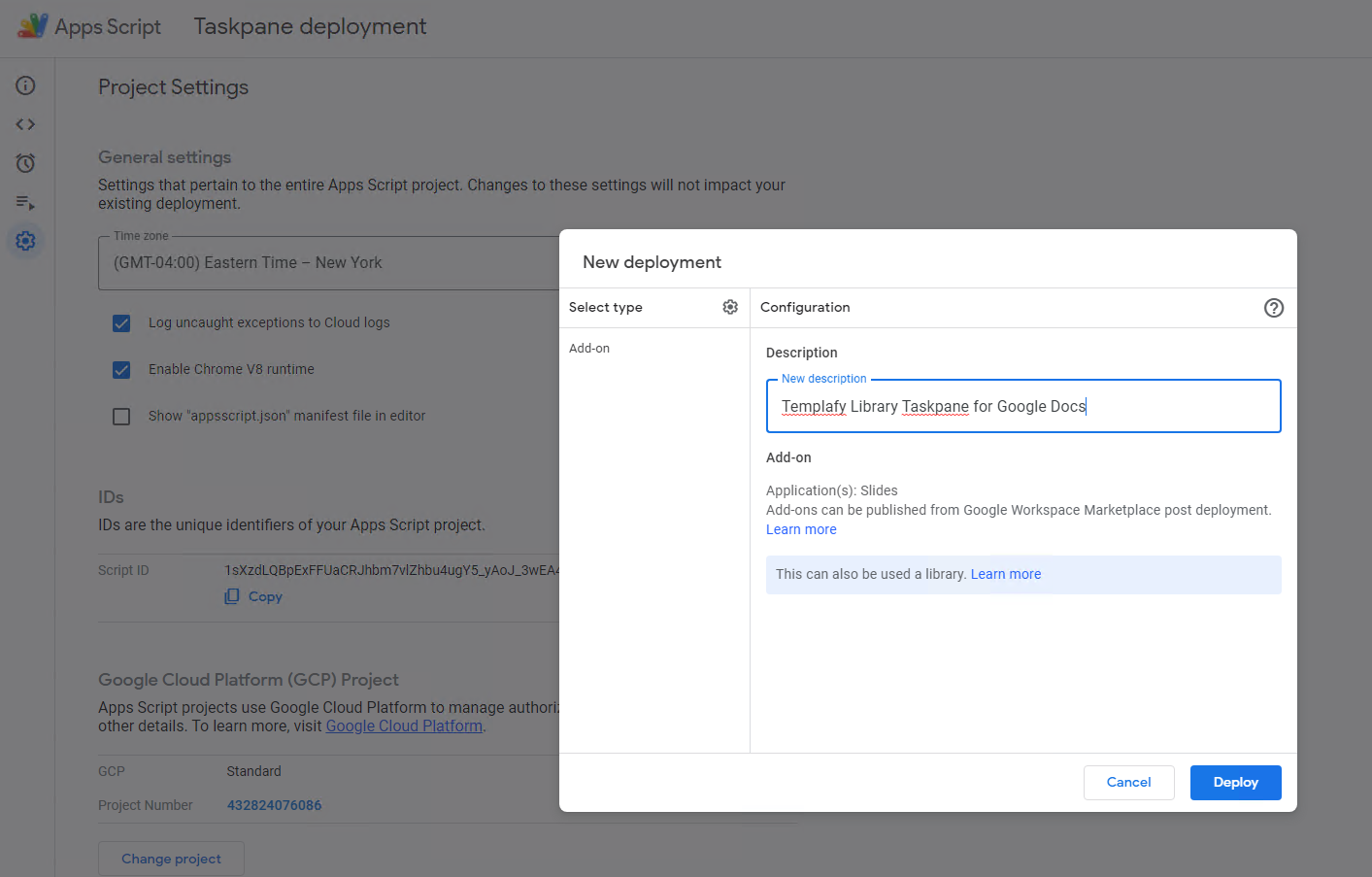Focus the New description input field
1372x877 pixels.
1023,406
